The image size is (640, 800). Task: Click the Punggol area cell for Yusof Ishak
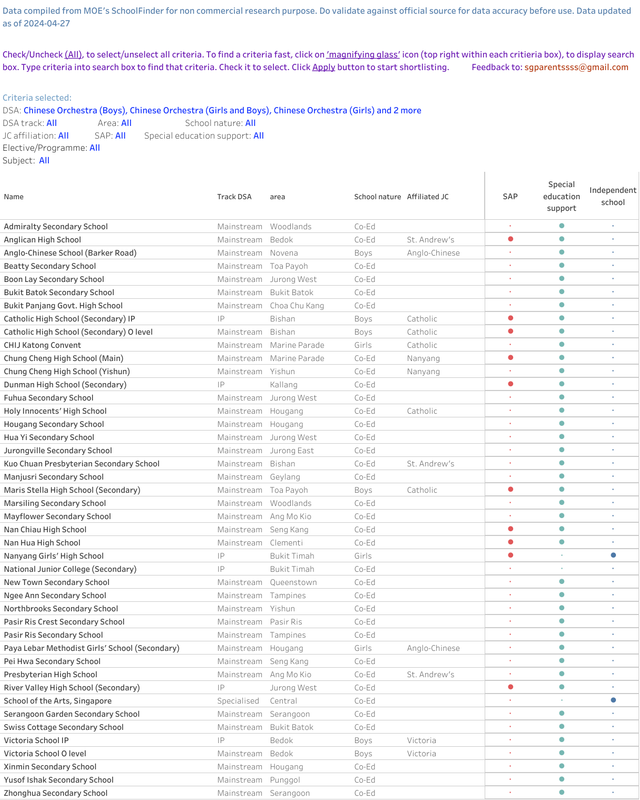click(285, 780)
